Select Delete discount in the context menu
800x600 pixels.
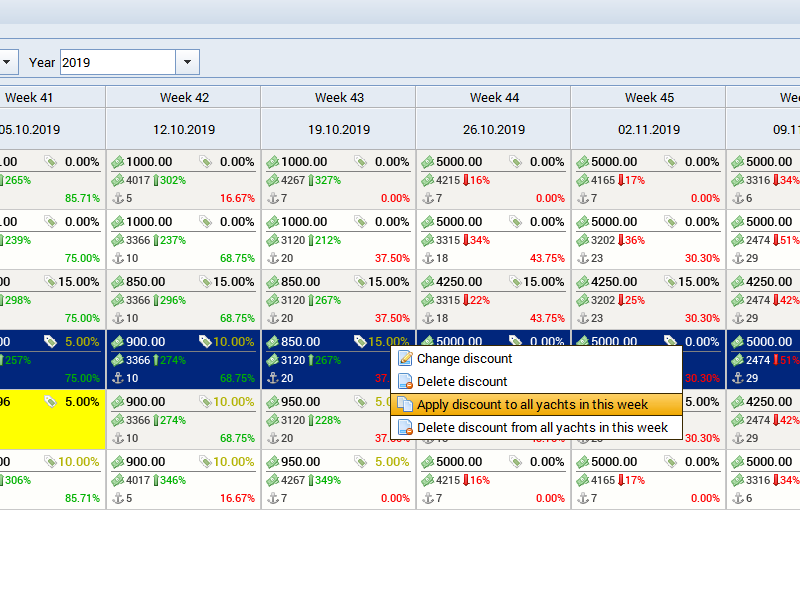462,381
